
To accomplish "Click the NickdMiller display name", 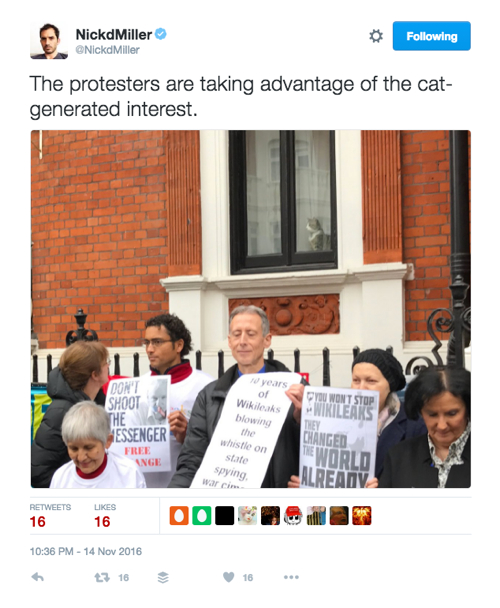I will 114,35.
